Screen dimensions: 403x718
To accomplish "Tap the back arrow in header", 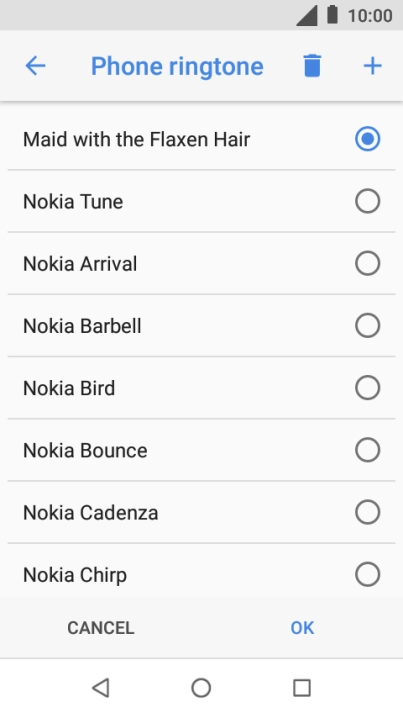I will (x=35, y=66).
